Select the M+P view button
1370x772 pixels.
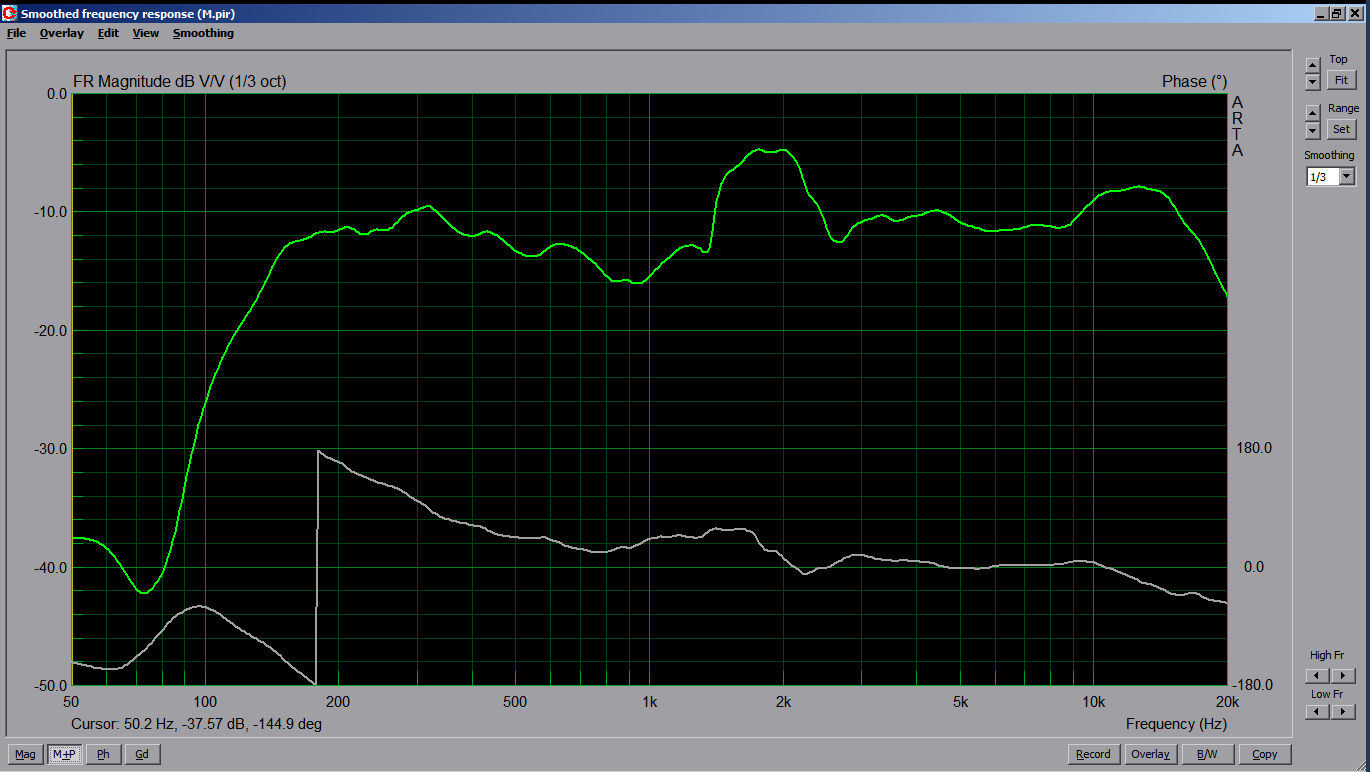click(x=64, y=754)
